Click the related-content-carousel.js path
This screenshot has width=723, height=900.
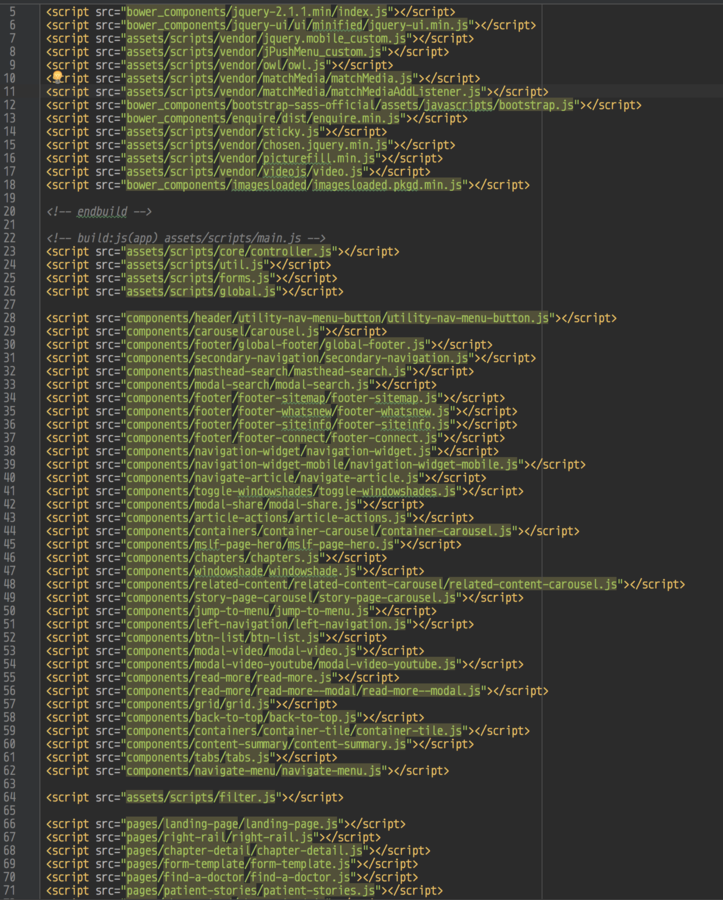[372, 584]
